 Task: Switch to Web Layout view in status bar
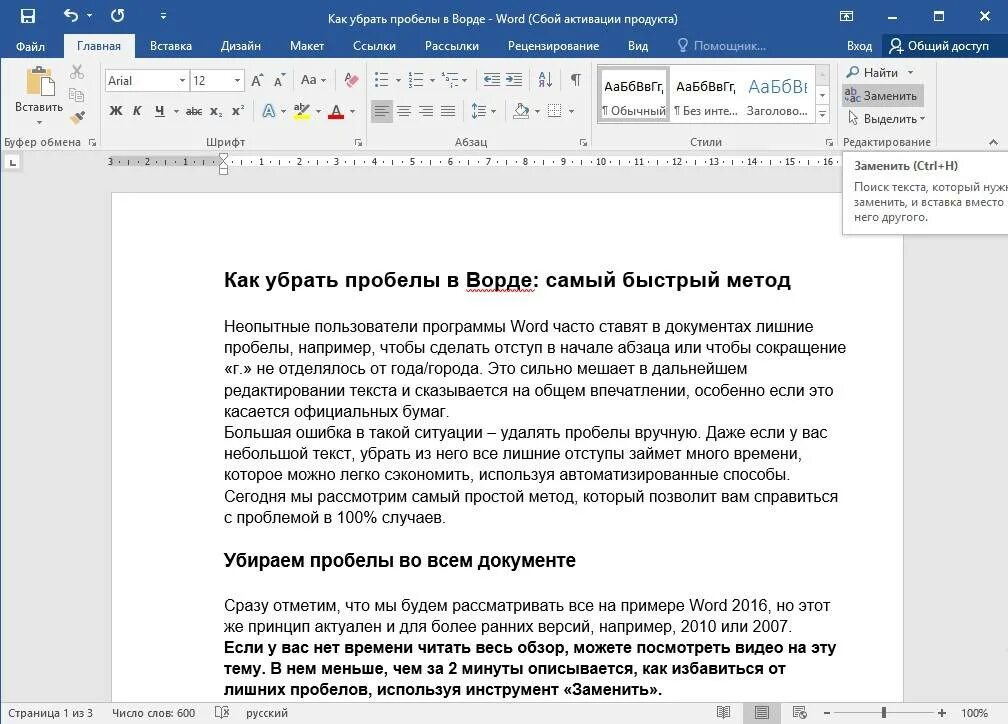tap(799, 712)
